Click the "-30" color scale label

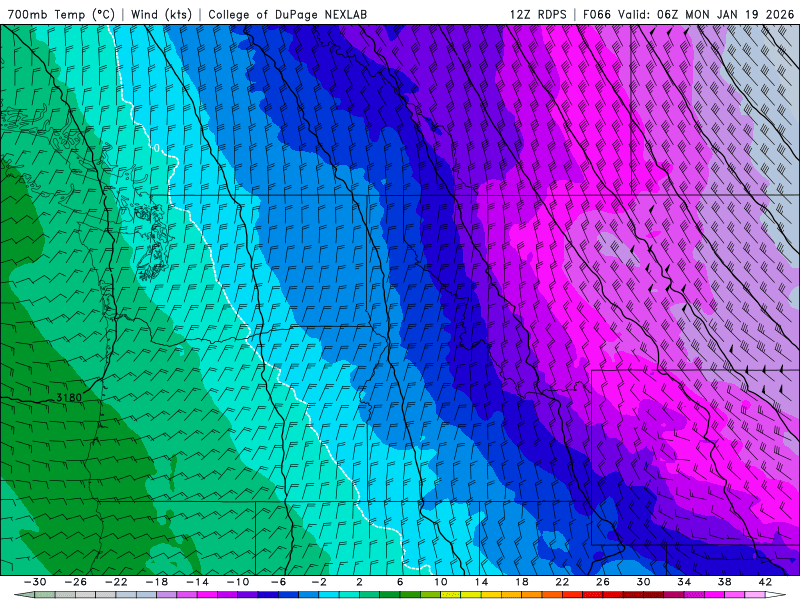(35, 582)
